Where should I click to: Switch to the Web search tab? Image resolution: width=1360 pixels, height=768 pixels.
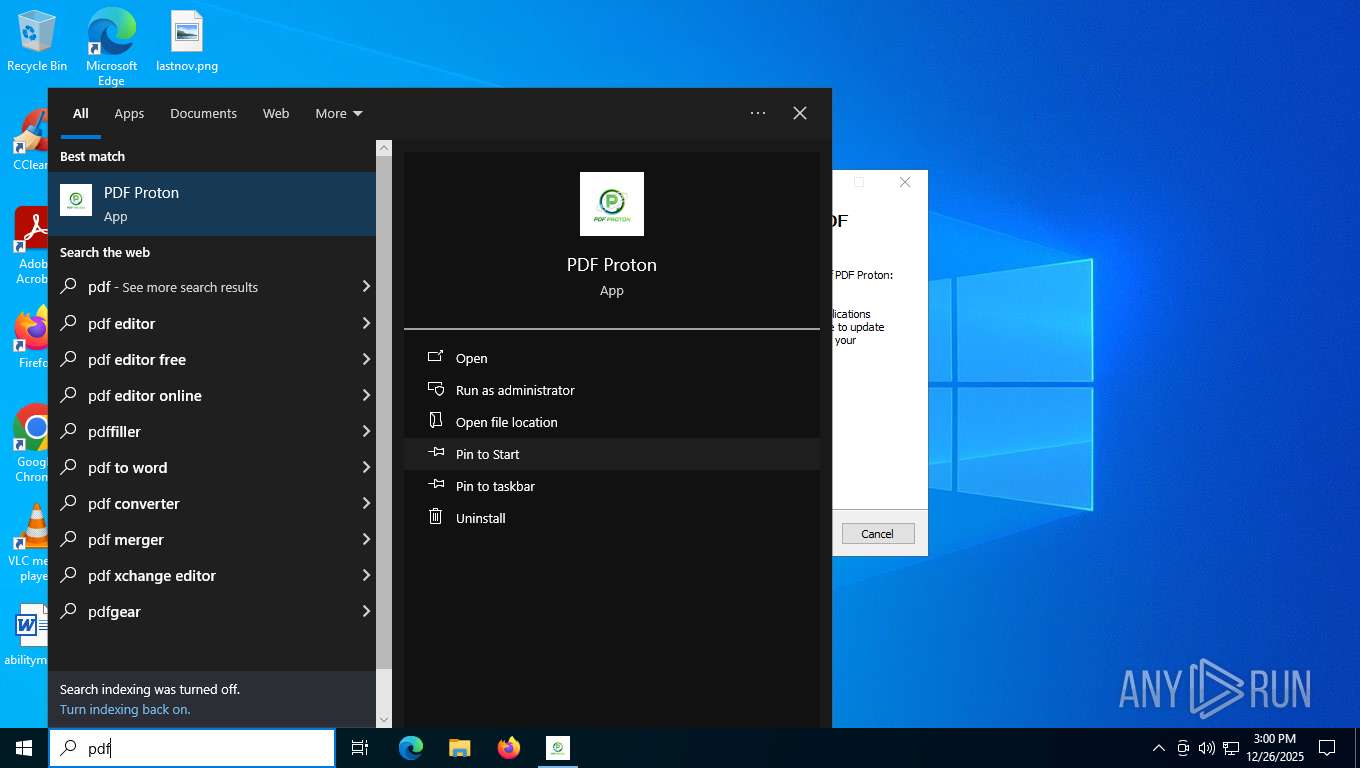pos(276,113)
